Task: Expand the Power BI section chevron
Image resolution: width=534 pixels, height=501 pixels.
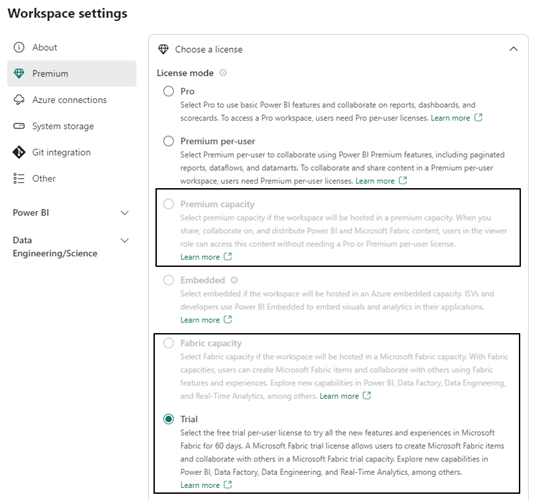Action: point(125,213)
